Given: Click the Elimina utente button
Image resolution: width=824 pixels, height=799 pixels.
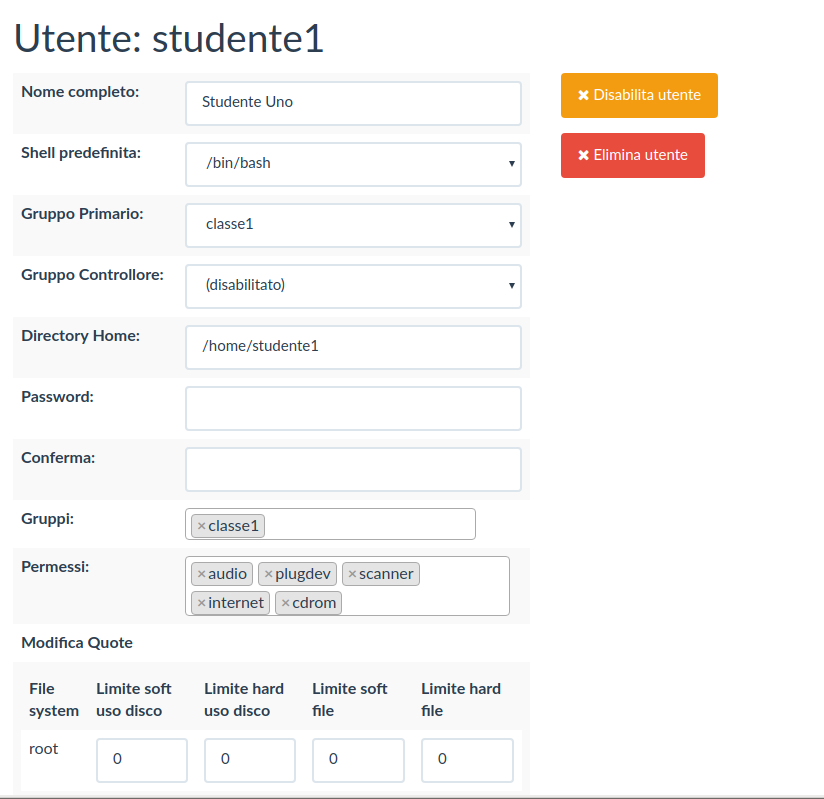Looking at the screenshot, I should tap(633, 155).
